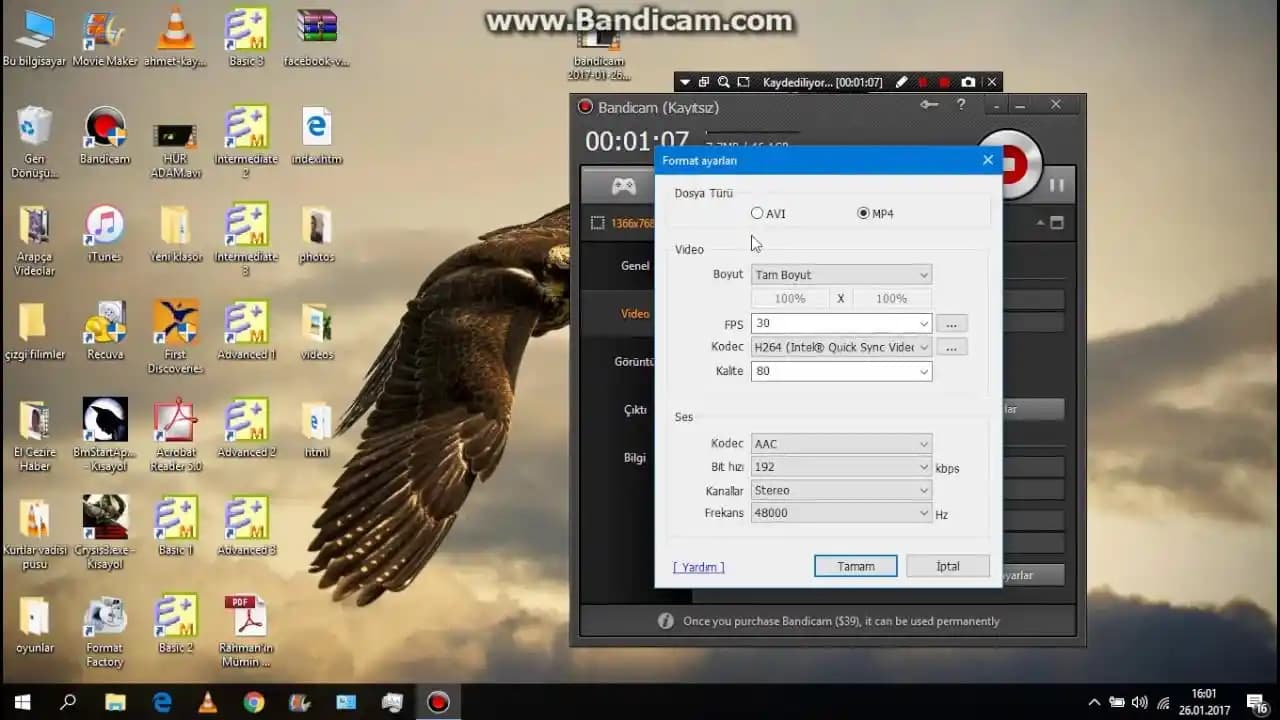
Task: Click the width 100% field
Action: click(790, 298)
